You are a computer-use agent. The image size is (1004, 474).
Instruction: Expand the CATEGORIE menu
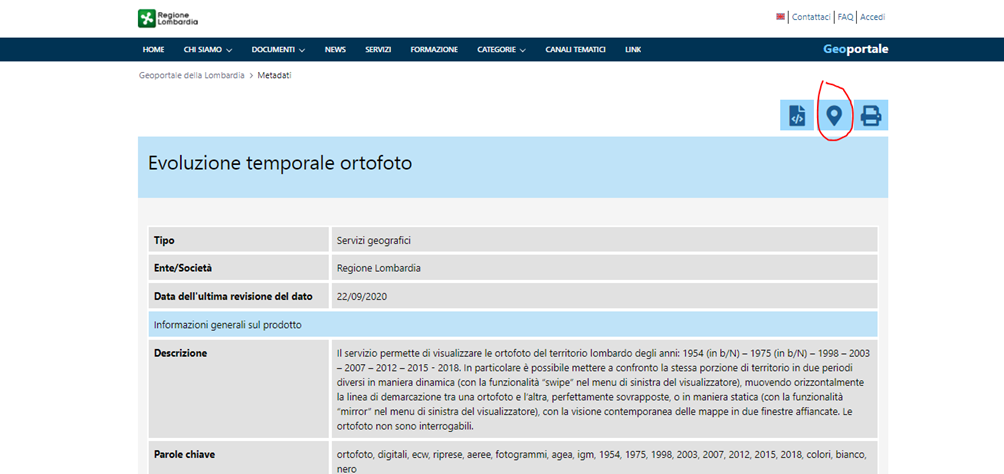click(x=501, y=49)
